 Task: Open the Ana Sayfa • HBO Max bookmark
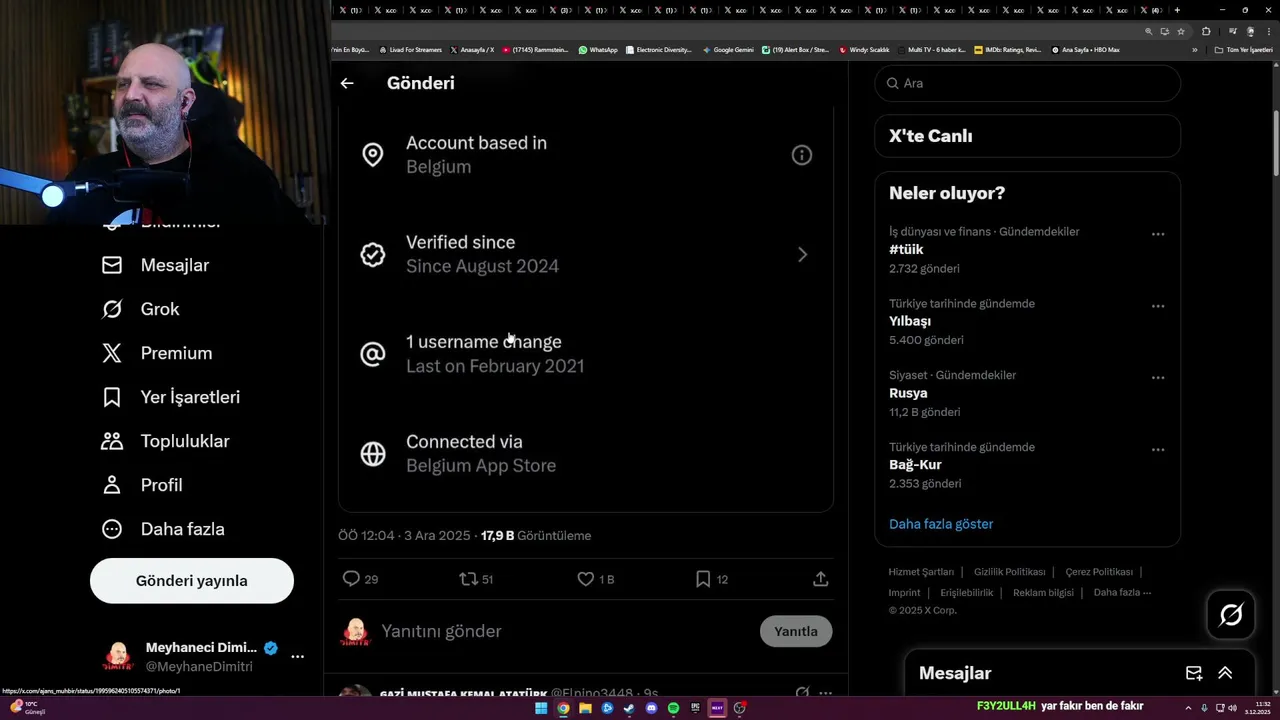point(1085,49)
